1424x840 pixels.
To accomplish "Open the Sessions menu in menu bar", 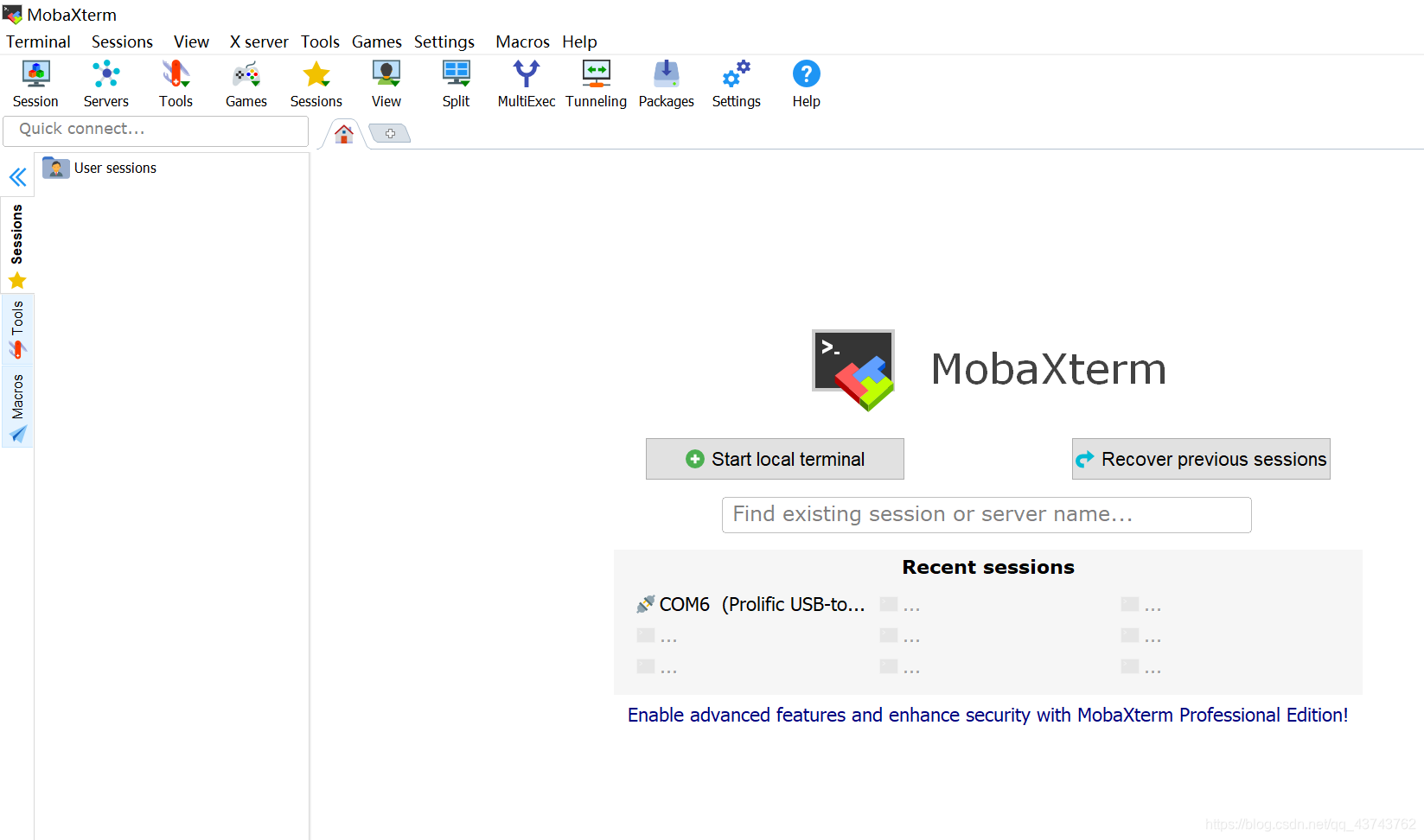I will point(122,41).
